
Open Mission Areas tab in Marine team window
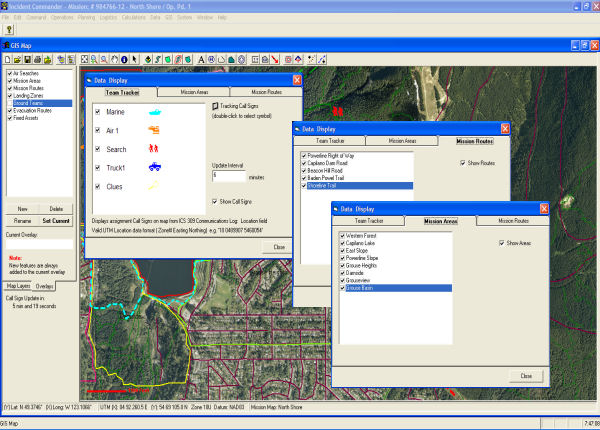pos(194,92)
